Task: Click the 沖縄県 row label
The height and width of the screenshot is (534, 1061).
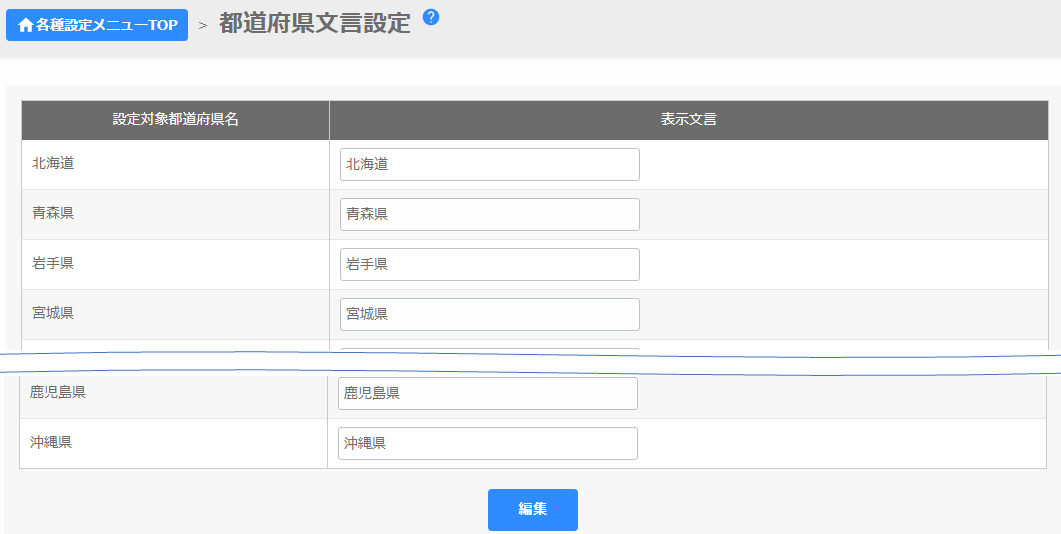Action: (51, 442)
